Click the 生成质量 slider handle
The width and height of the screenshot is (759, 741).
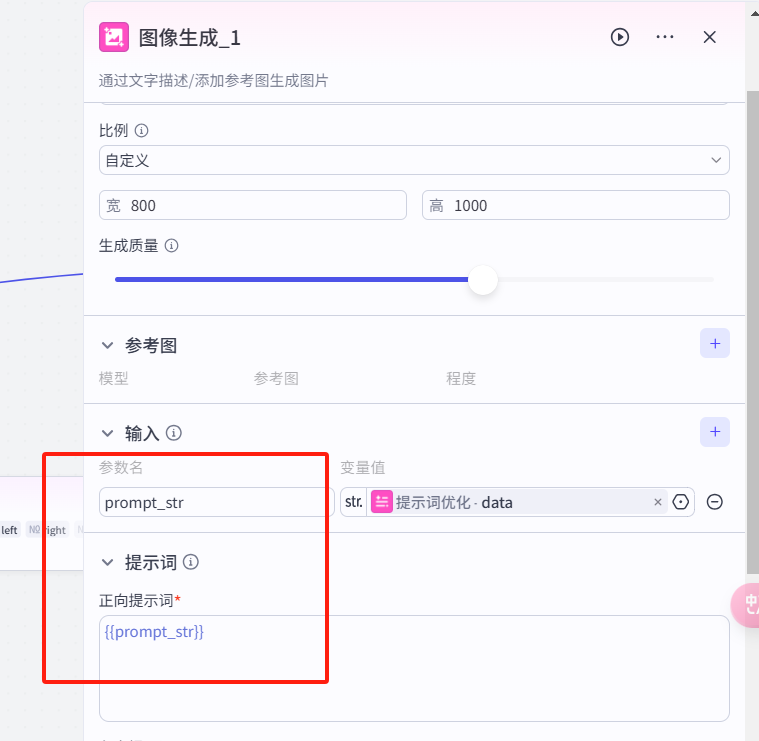click(483, 280)
